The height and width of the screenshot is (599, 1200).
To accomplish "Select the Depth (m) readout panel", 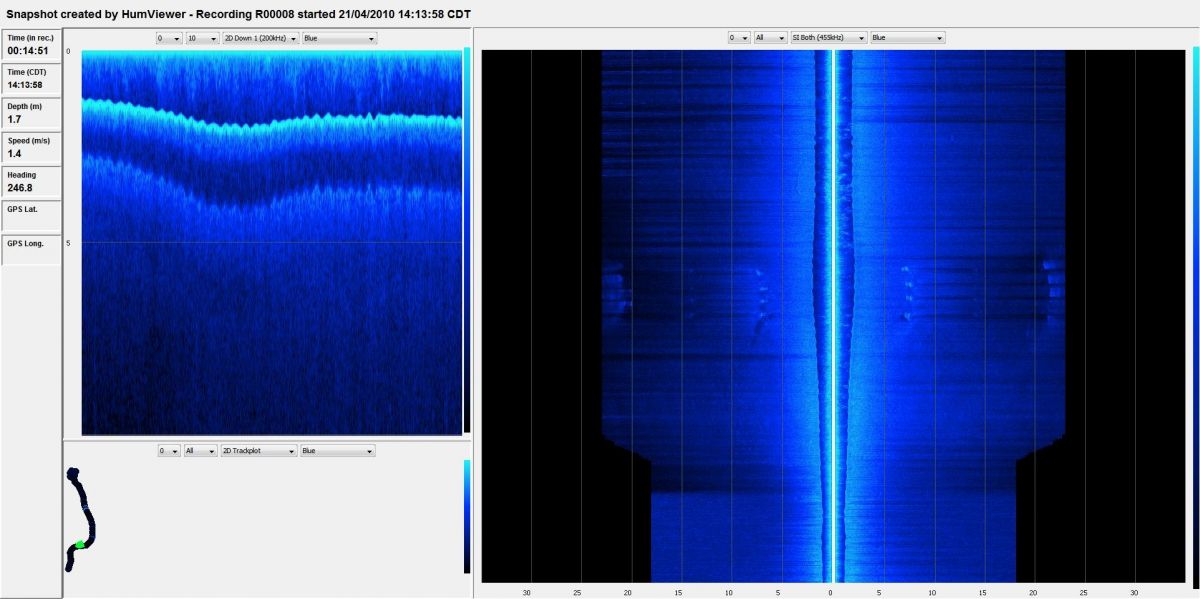I will tap(31, 113).
